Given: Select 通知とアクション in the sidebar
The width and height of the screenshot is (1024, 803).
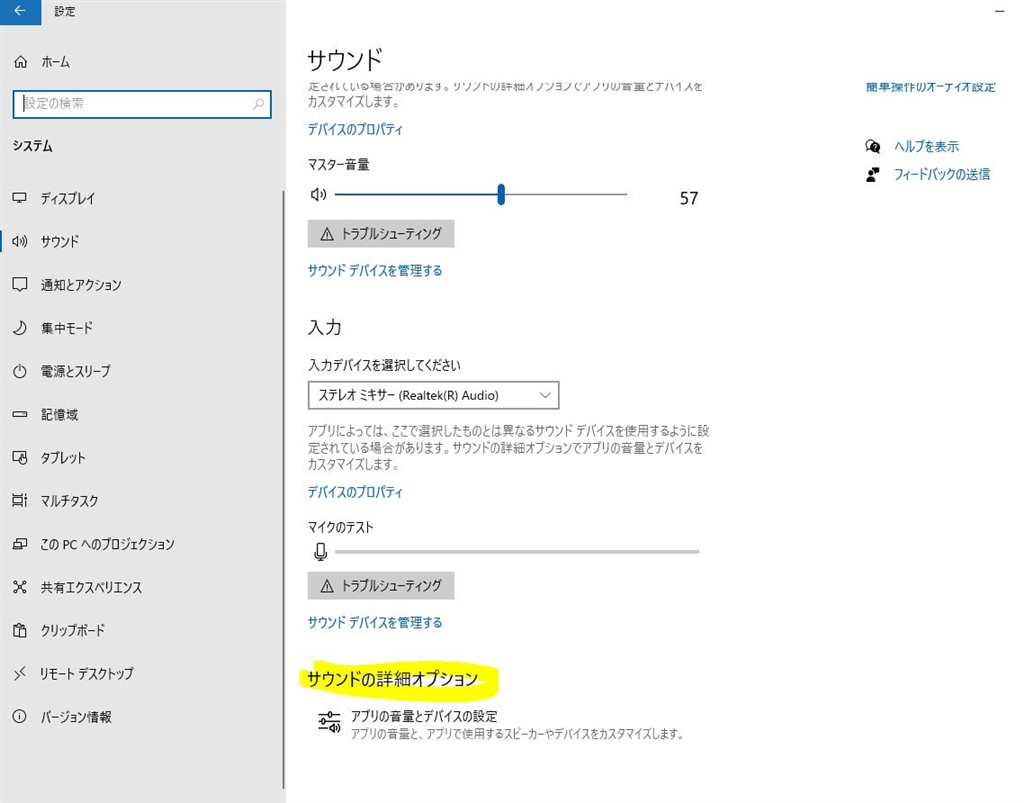Looking at the screenshot, I should [x=81, y=285].
